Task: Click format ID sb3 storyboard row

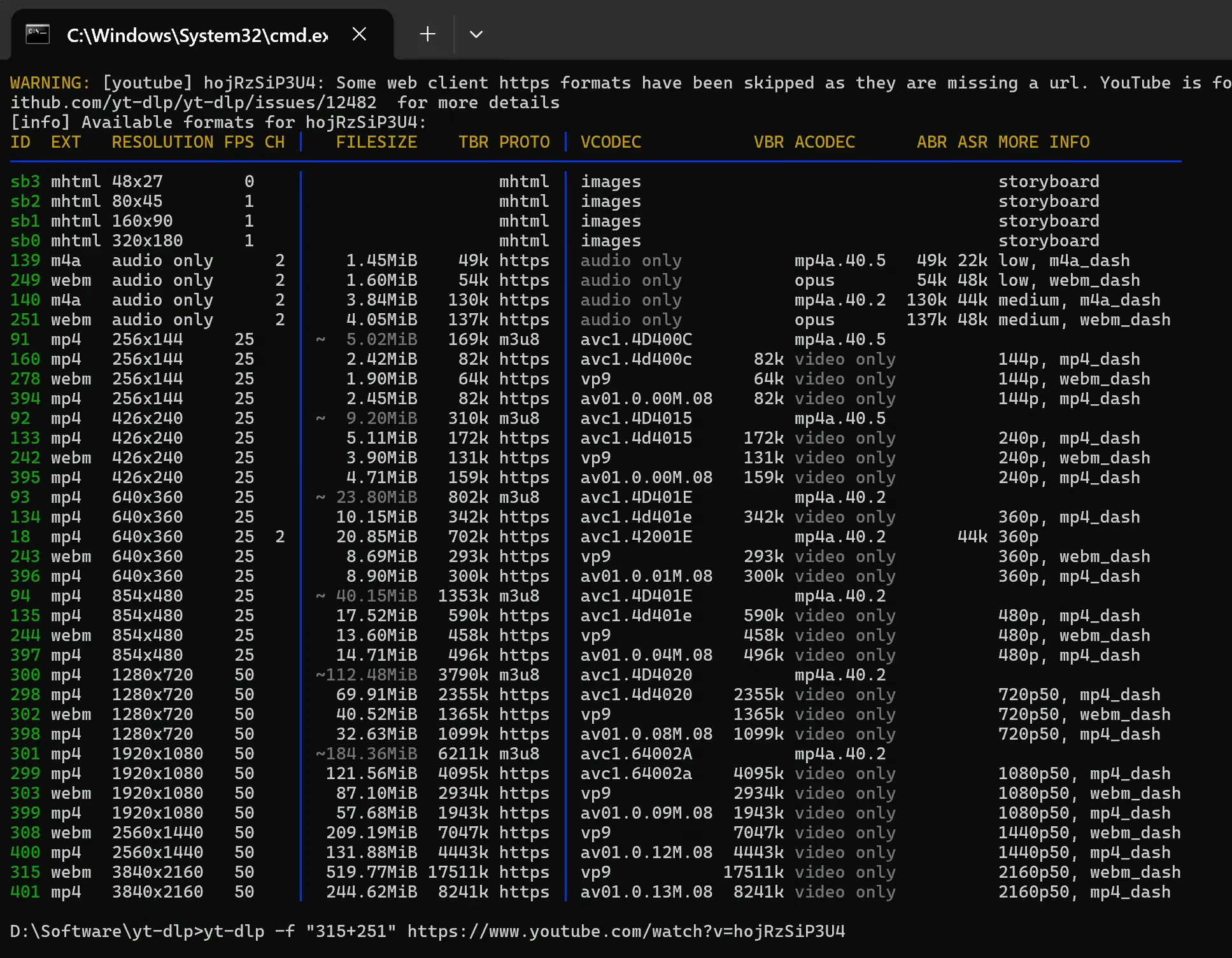Action: click(25, 181)
